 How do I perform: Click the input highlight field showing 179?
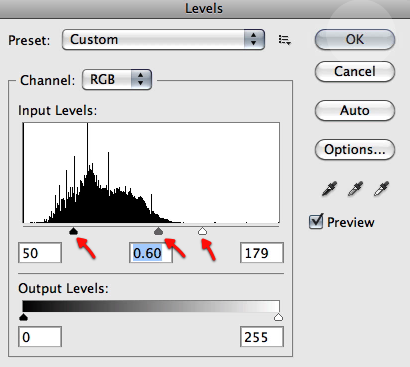point(262,253)
